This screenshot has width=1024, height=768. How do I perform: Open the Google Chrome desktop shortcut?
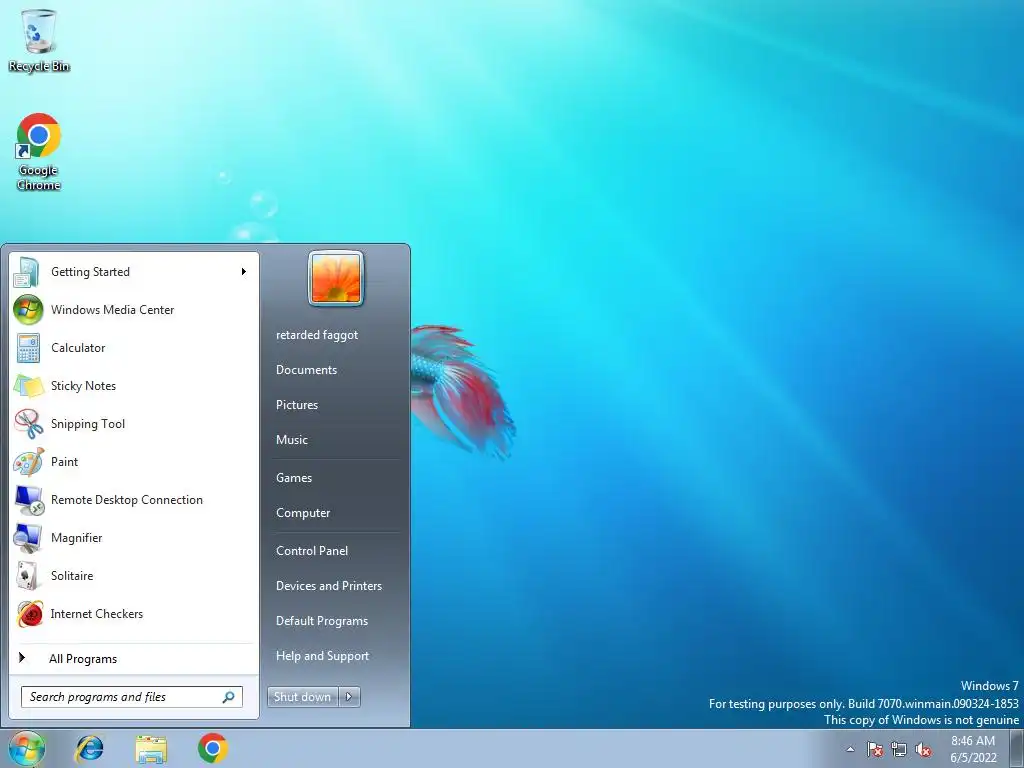tap(39, 152)
